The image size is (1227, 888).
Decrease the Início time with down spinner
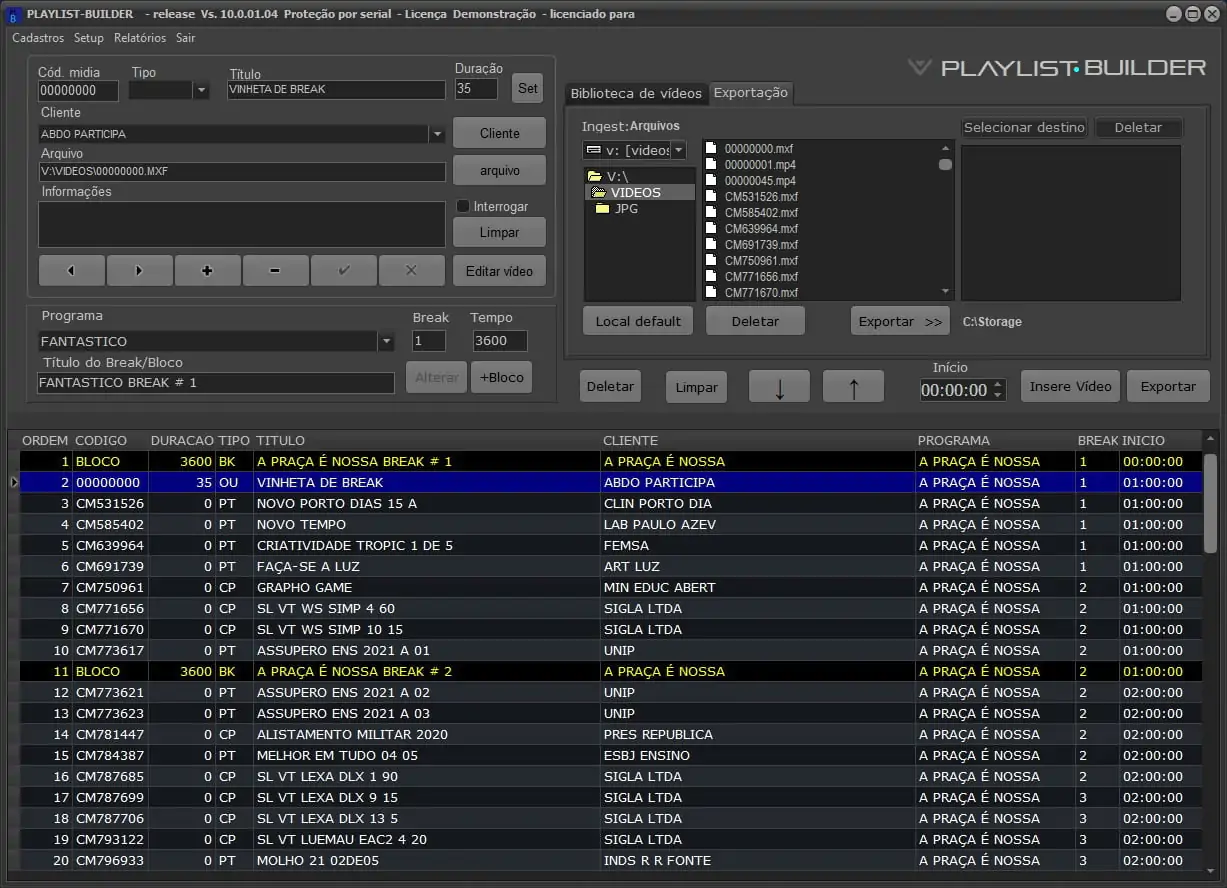(998, 395)
